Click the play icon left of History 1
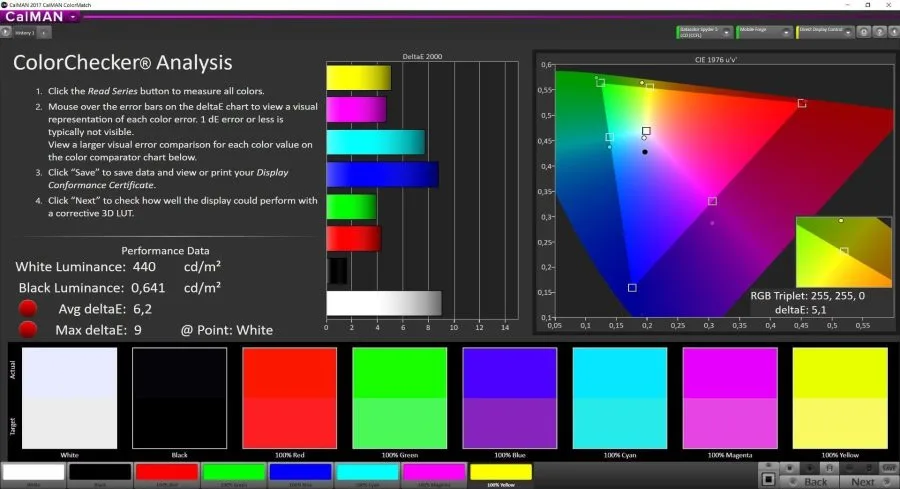 7,32
